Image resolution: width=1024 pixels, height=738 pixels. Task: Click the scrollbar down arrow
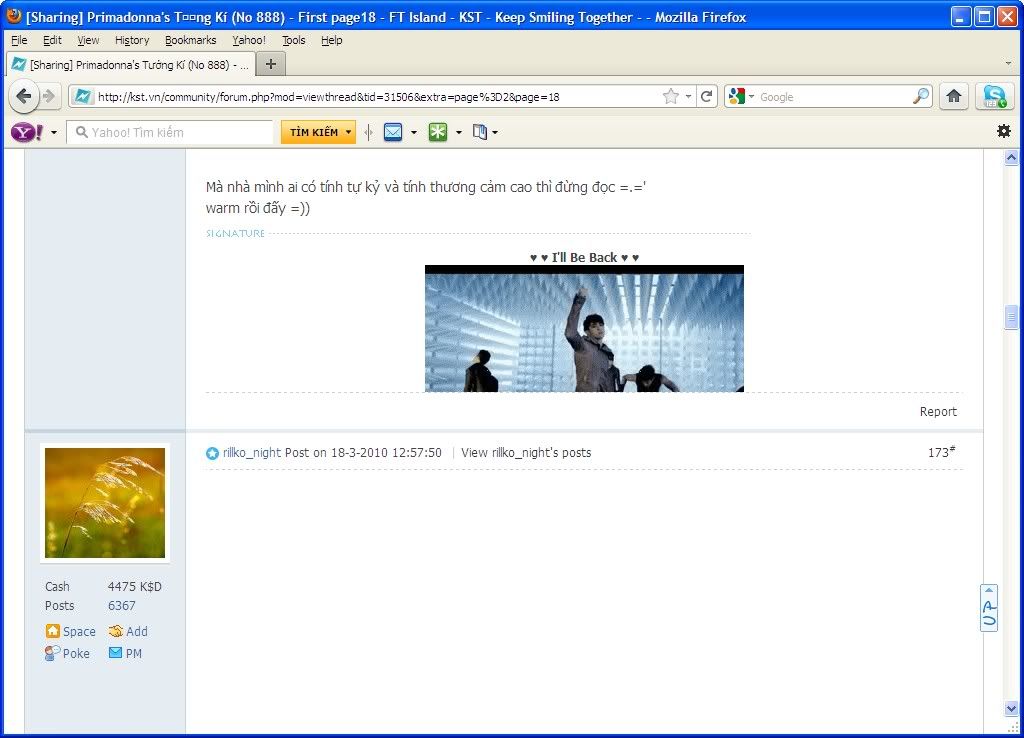click(1011, 709)
